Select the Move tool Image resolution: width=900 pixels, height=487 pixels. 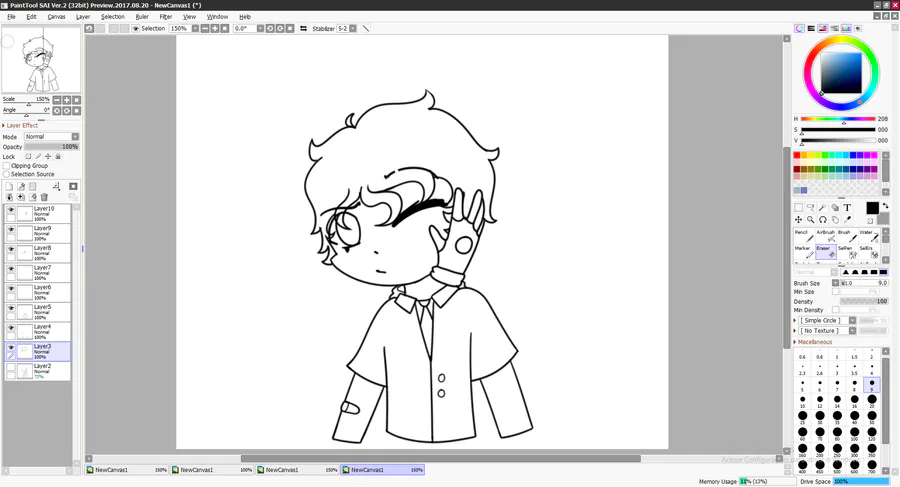click(798, 219)
